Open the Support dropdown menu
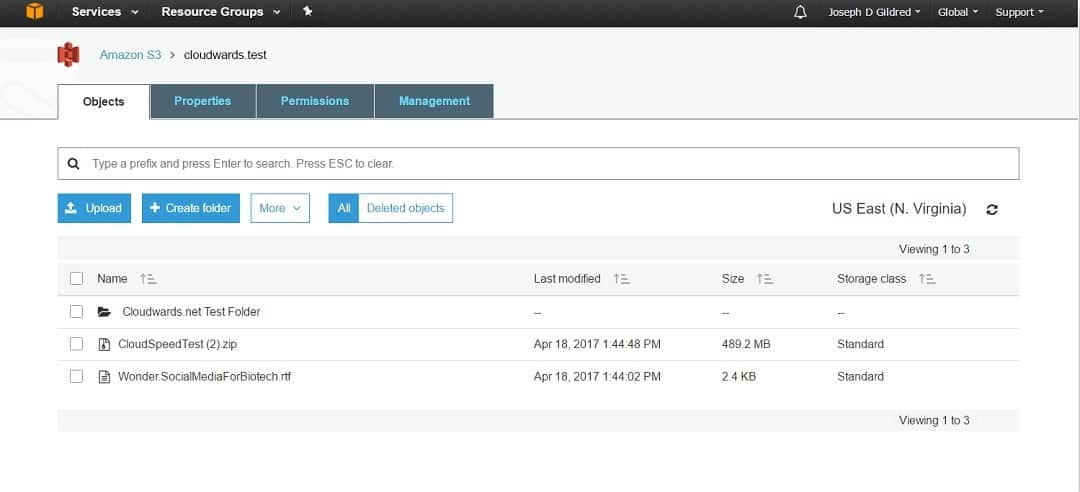The height and width of the screenshot is (492, 1080). 1019,12
